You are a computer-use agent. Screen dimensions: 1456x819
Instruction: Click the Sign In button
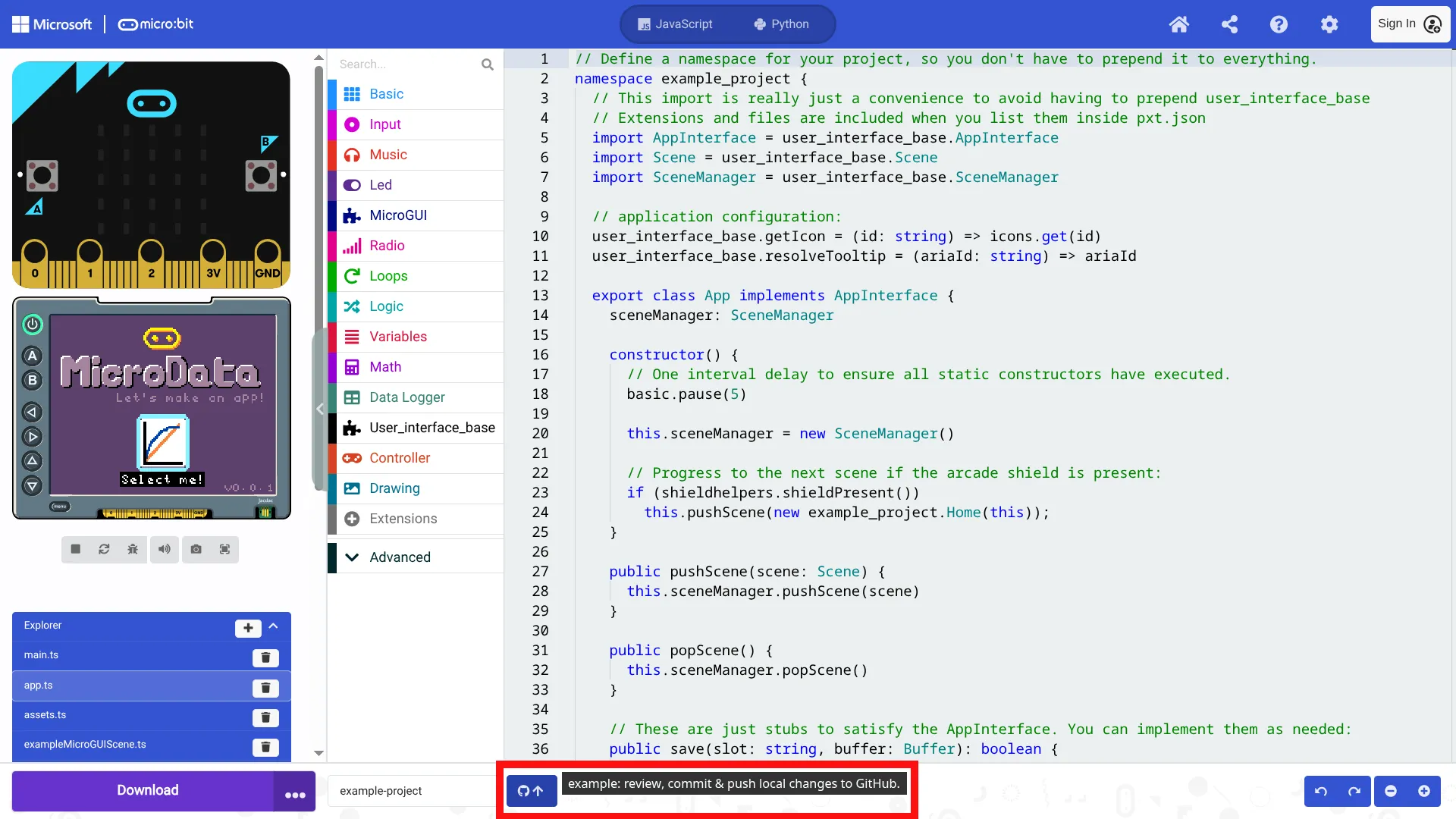point(1410,24)
